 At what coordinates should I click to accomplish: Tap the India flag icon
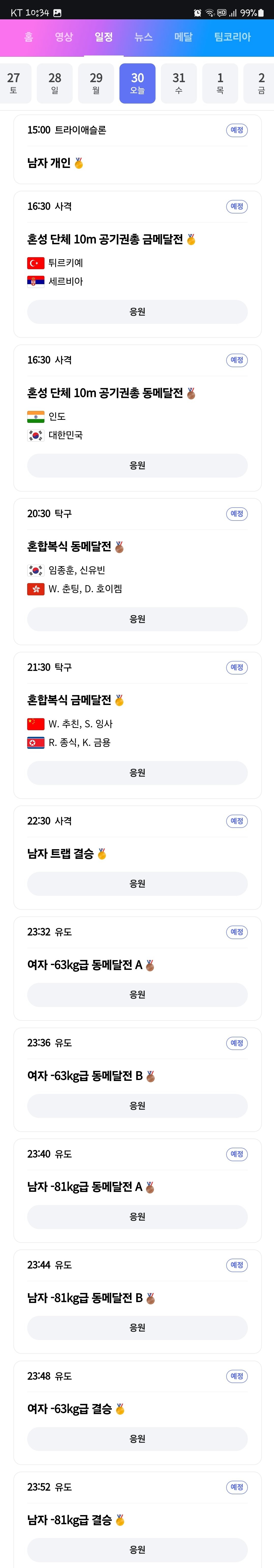[36, 416]
